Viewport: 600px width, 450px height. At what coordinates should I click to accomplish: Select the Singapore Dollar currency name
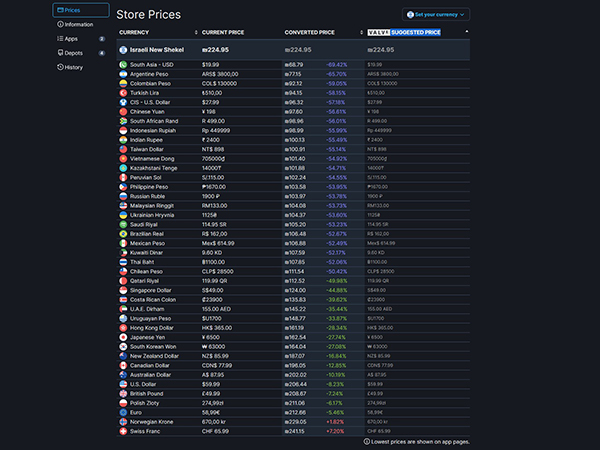pyautogui.click(x=150, y=290)
